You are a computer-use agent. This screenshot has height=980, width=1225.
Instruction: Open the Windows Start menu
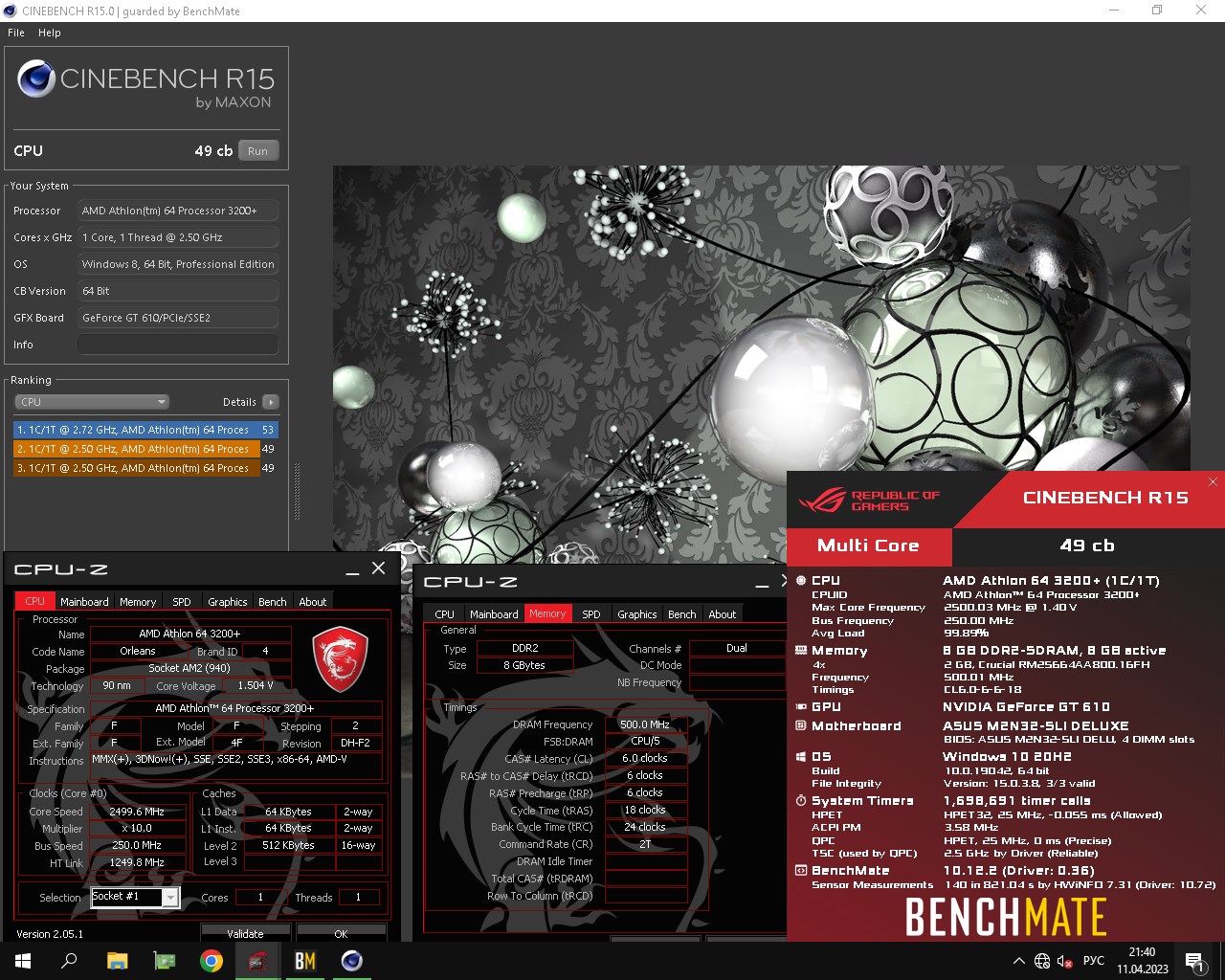point(23,961)
